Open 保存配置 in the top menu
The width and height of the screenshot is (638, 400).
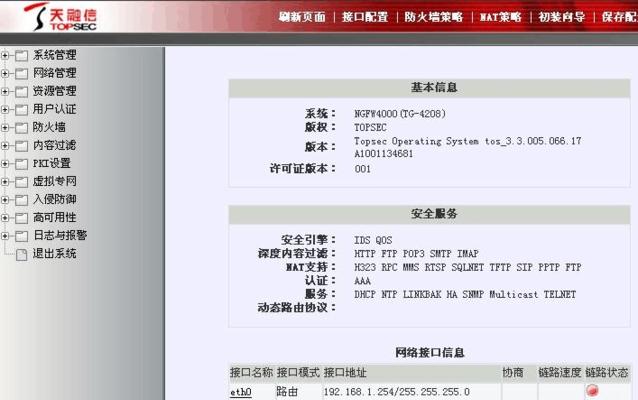point(619,17)
